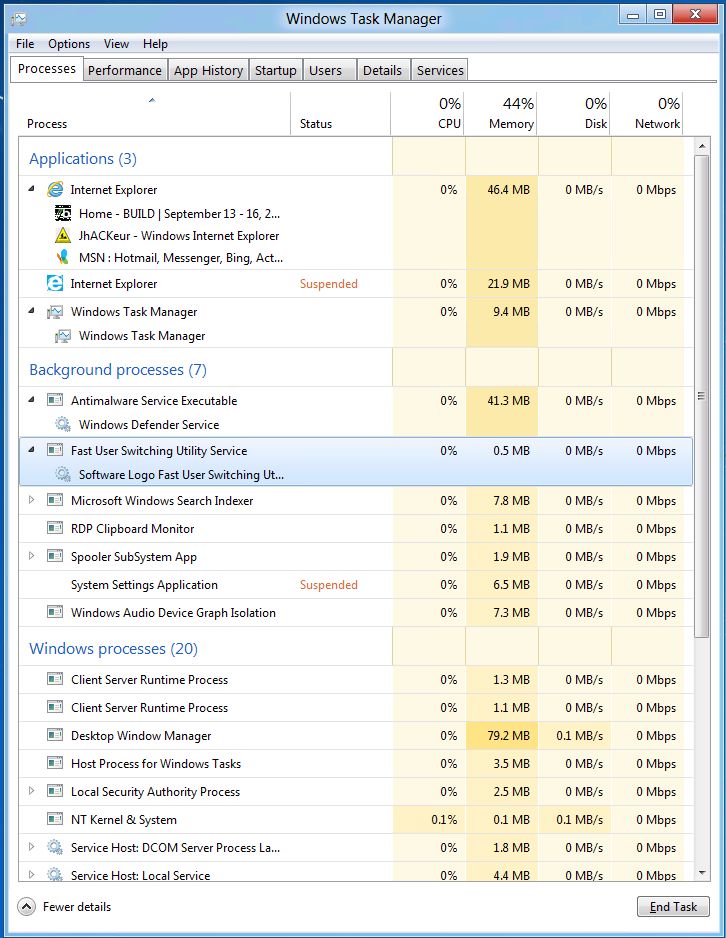Click the Home - BUILD page icon

63,214
